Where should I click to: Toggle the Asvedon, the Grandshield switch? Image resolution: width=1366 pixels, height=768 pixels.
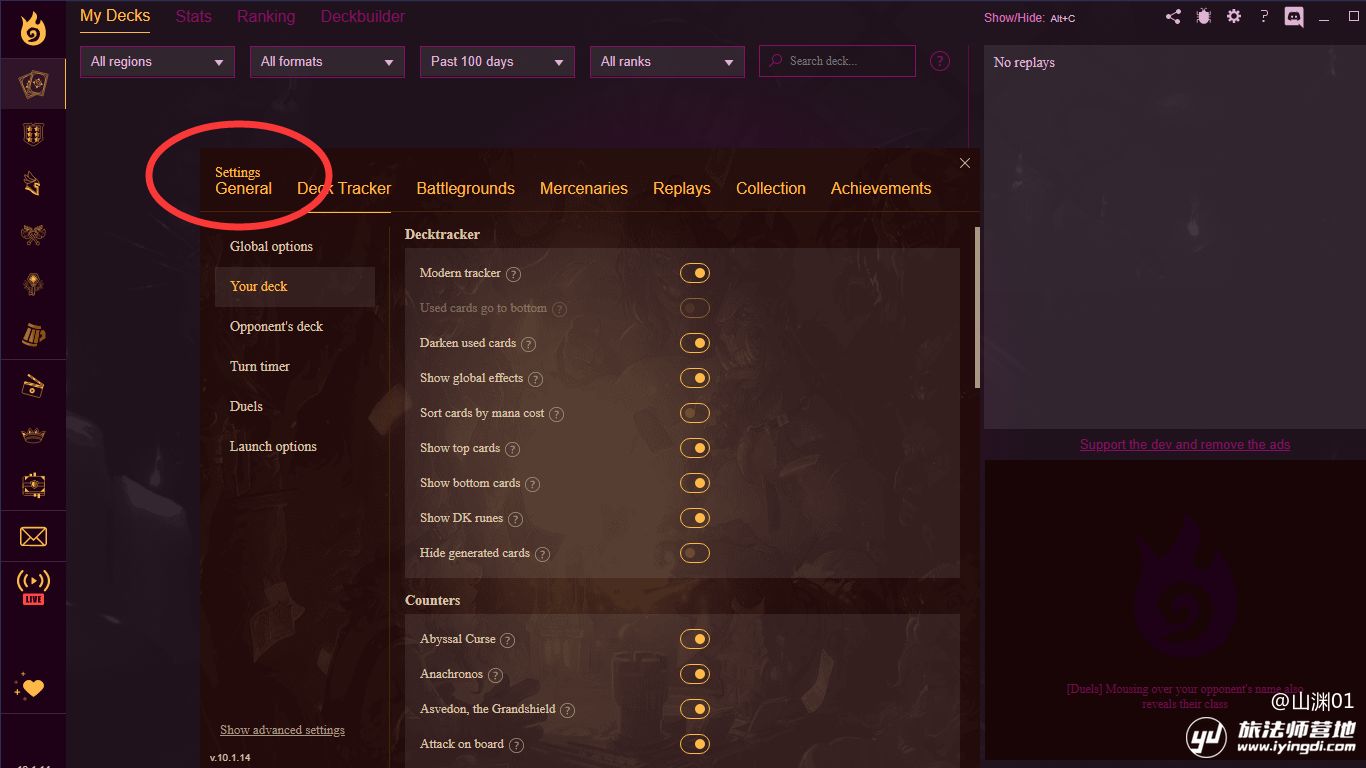(x=695, y=709)
